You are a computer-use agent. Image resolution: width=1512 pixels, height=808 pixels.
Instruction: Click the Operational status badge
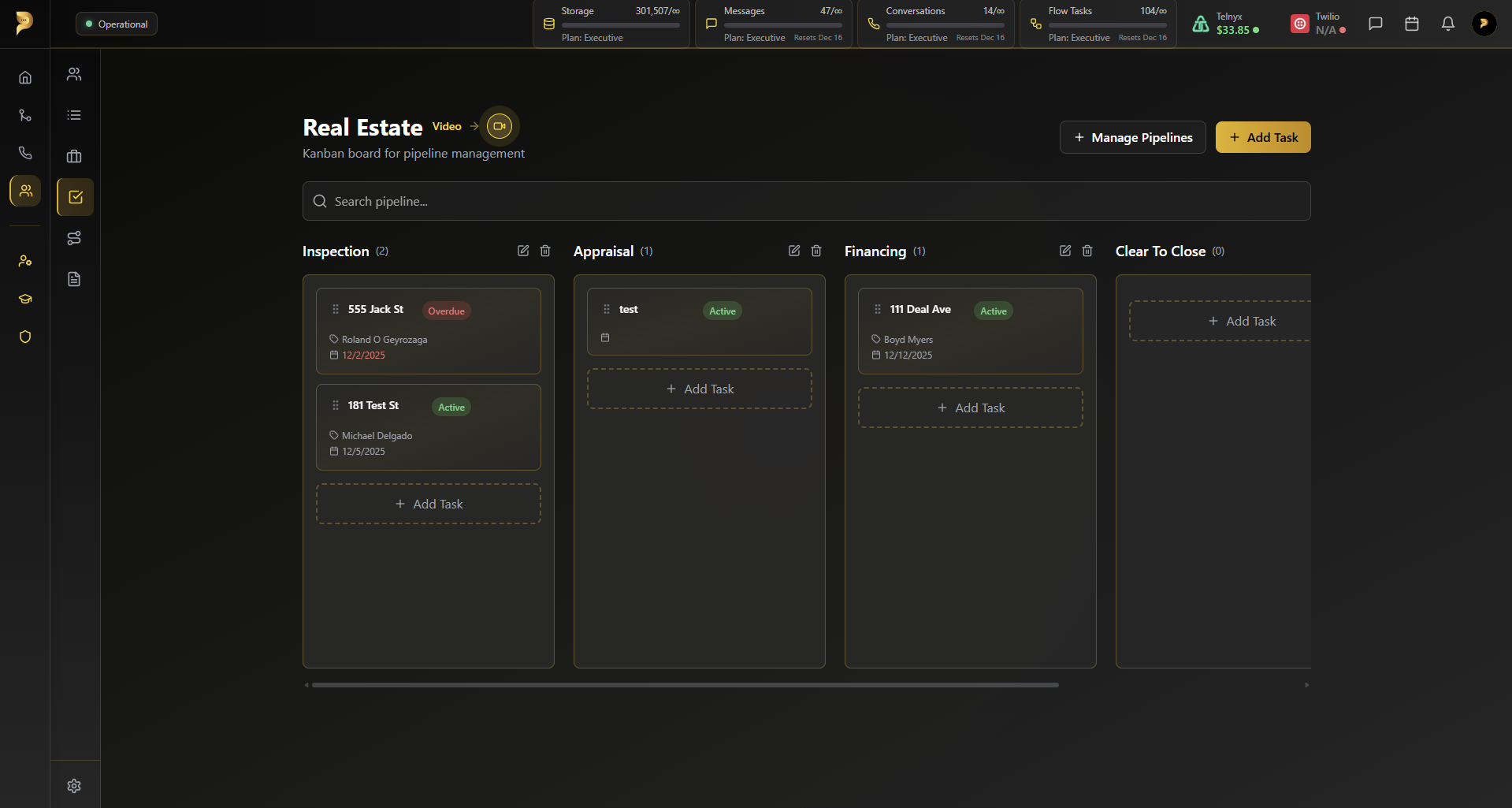pos(117,24)
